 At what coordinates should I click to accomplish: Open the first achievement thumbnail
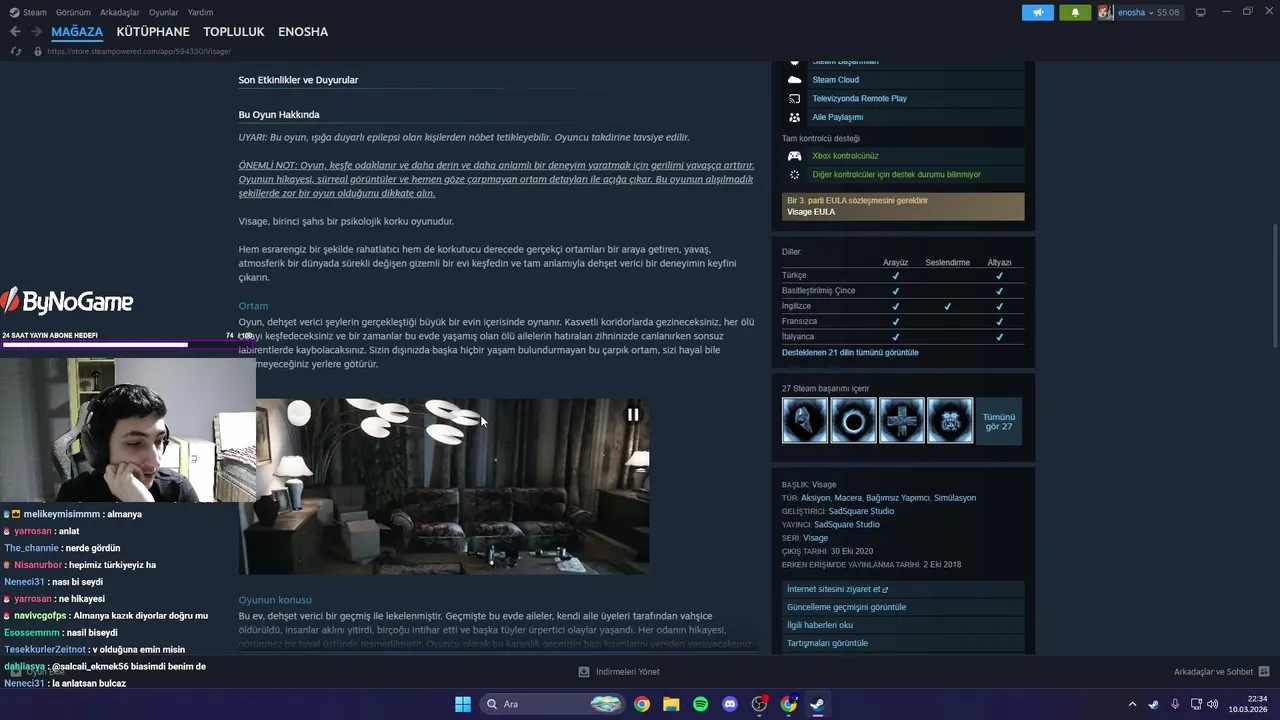click(x=805, y=420)
